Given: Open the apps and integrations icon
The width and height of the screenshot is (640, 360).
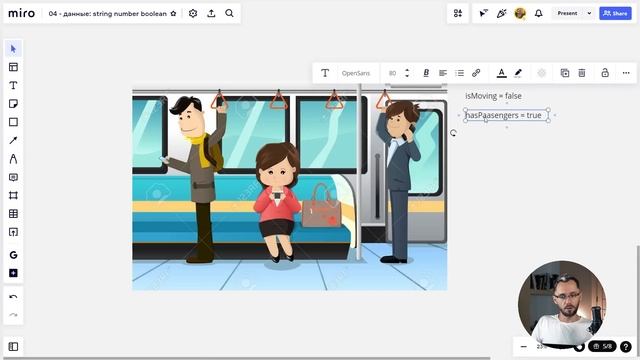Looking at the screenshot, I should pos(458,13).
